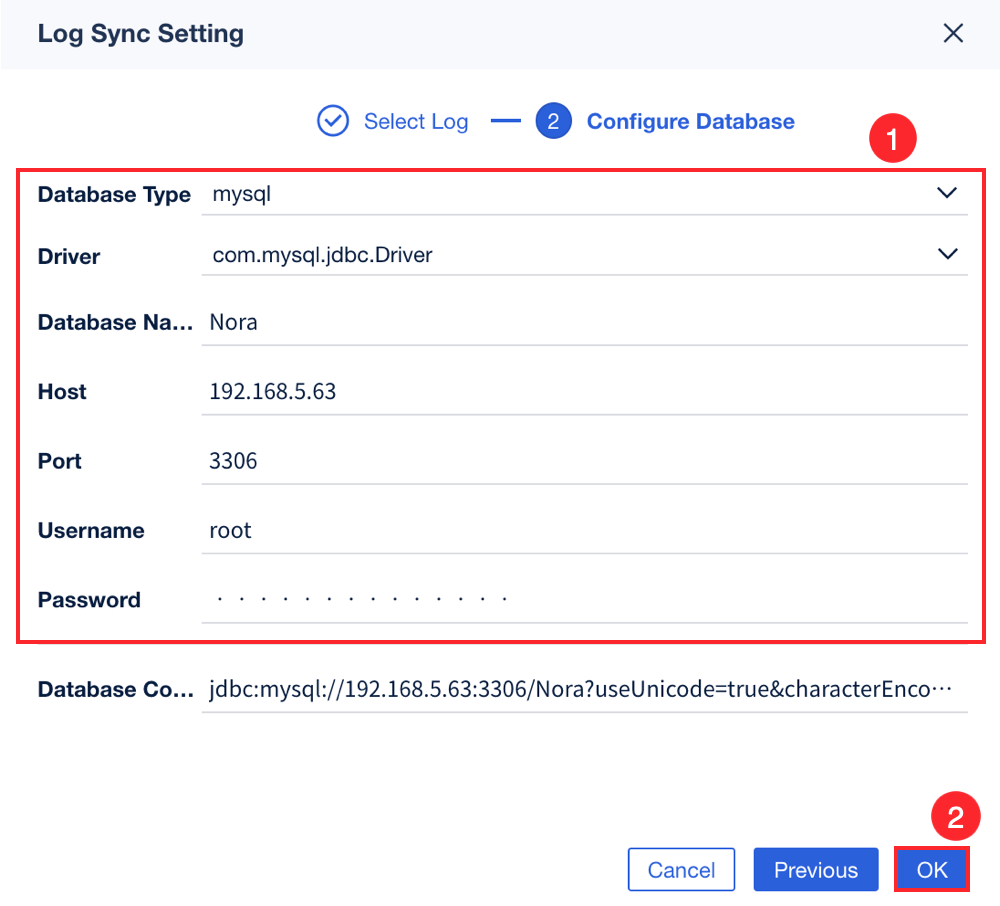Click the OK button

click(931, 869)
